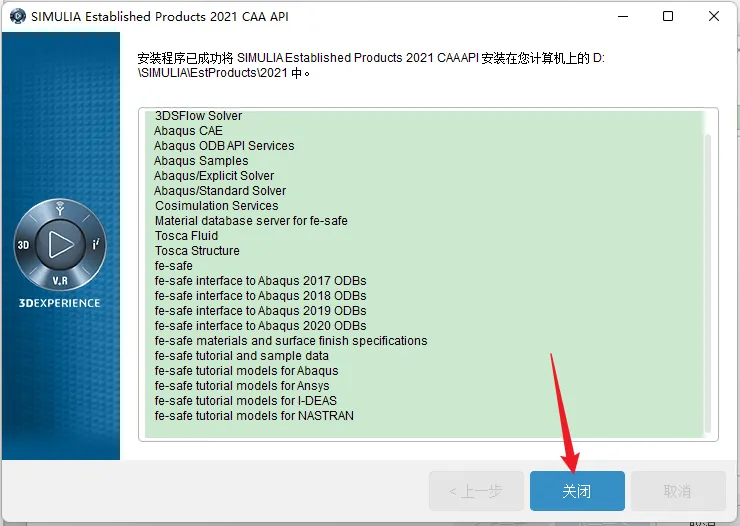Click the 3DEXPERIENCE logo text
Image resolution: width=740 pixels, height=526 pixels.
(59, 303)
